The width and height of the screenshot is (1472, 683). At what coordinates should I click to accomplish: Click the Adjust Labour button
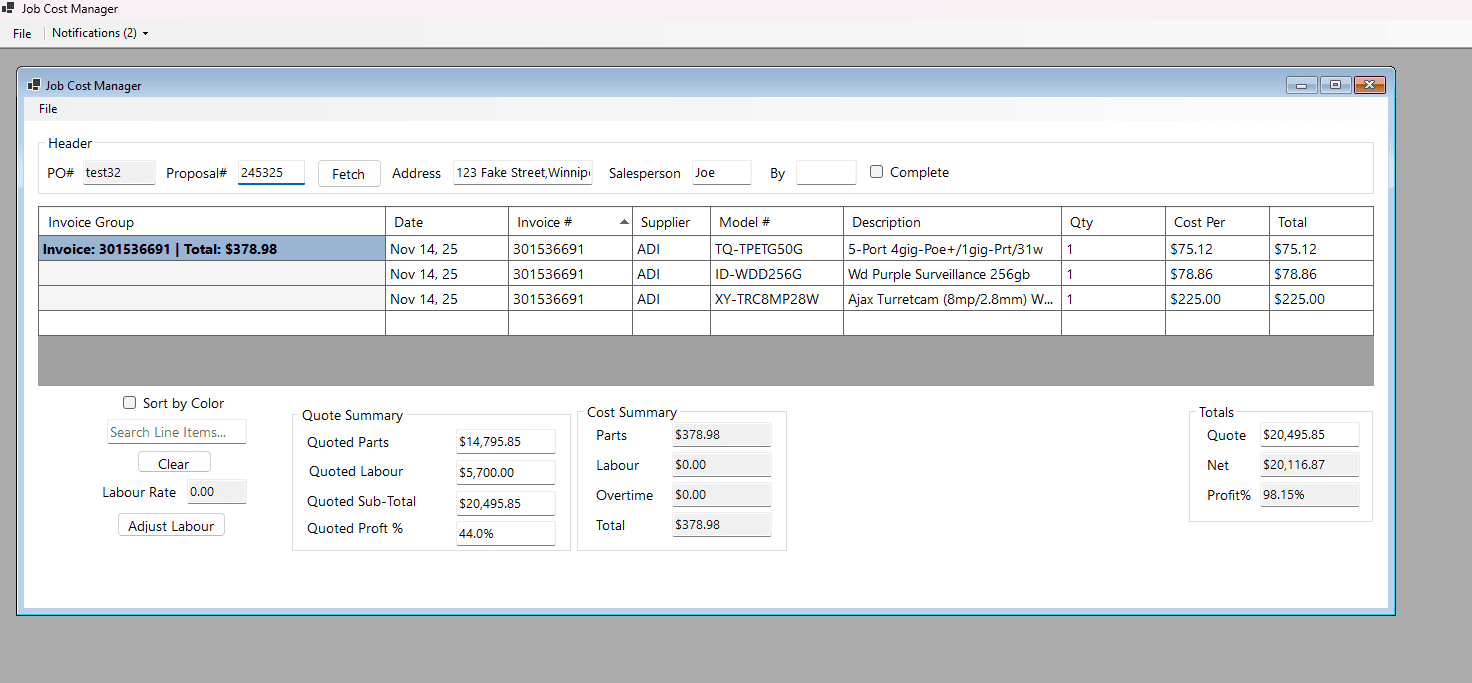point(171,526)
